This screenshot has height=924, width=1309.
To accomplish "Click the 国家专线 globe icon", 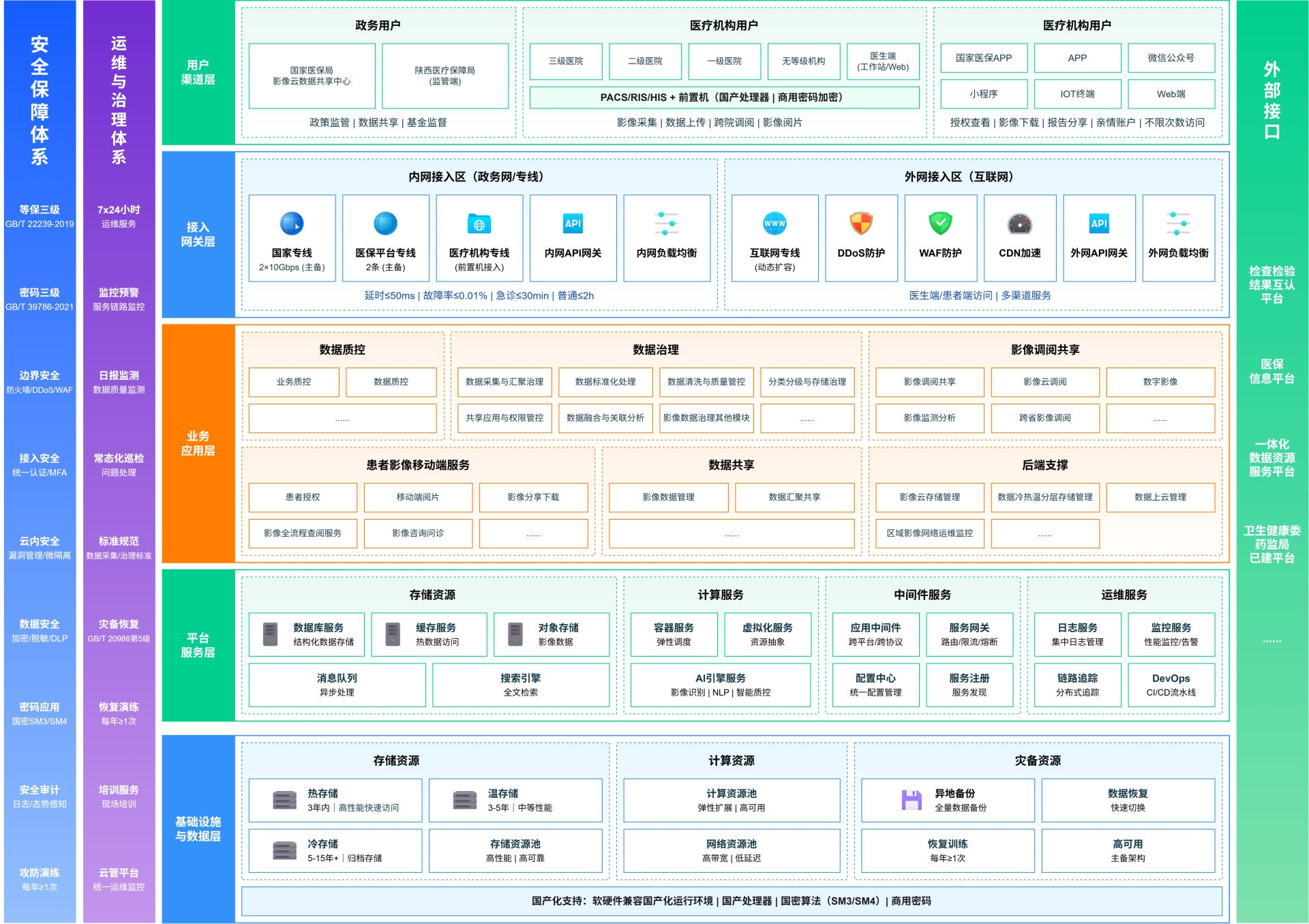I will click(x=292, y=223).
